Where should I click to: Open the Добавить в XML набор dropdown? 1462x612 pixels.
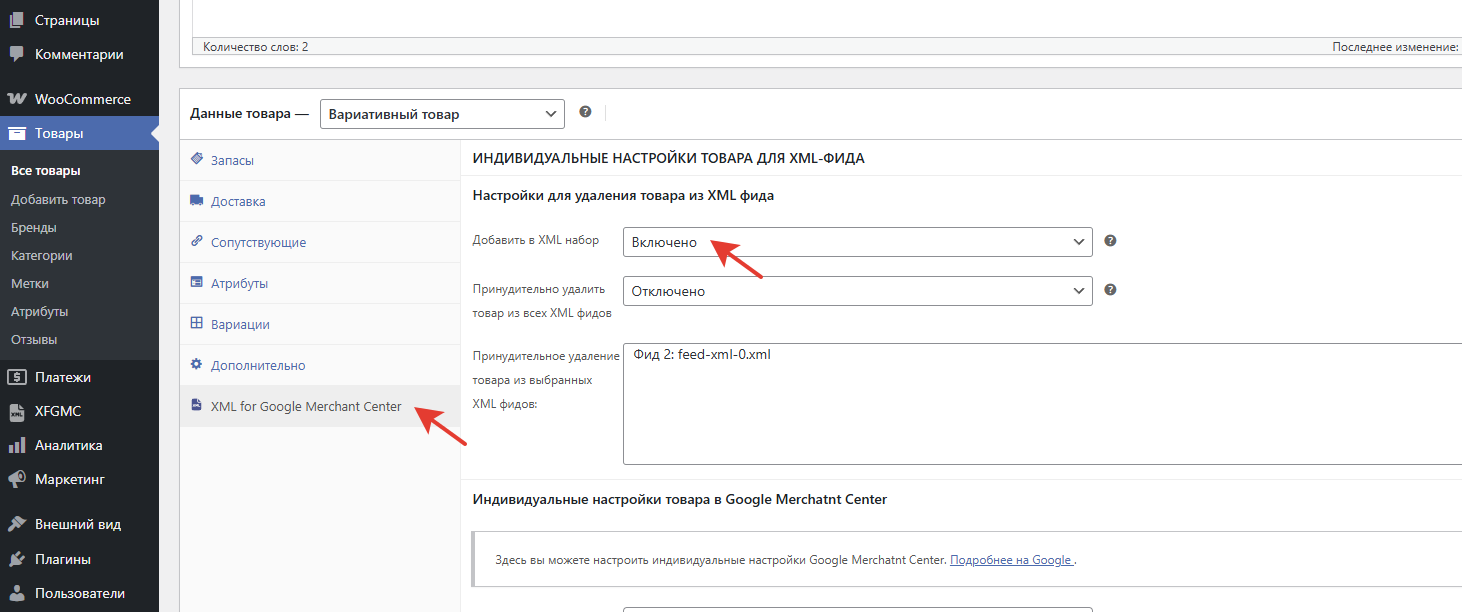tap(857, 242)
